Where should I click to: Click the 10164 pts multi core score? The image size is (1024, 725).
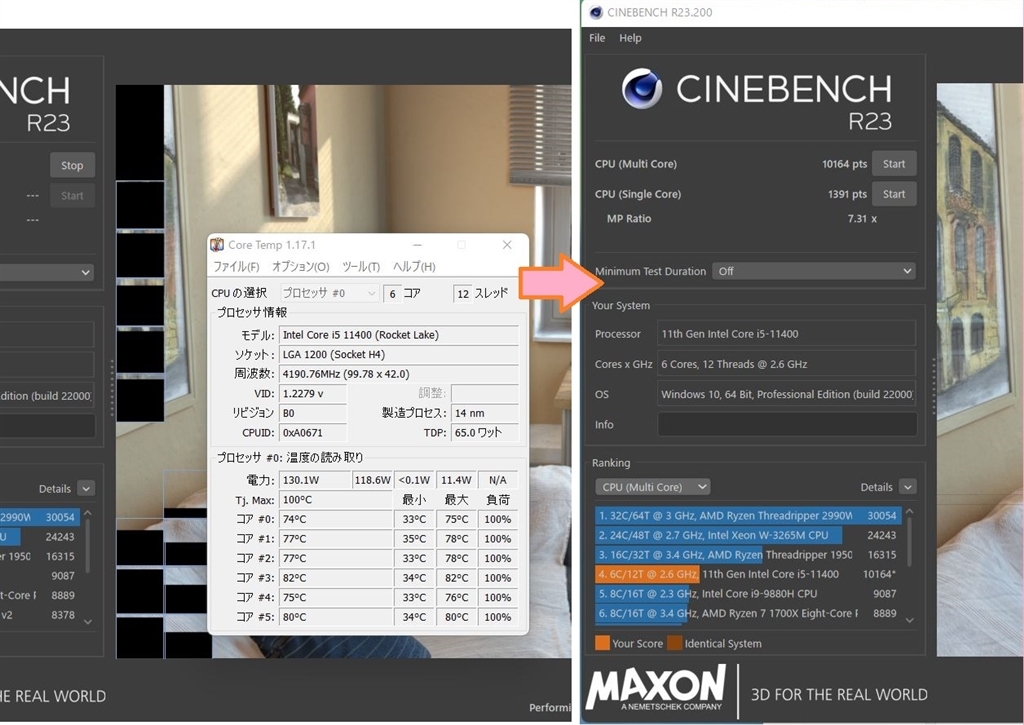(x=844, y=164)
